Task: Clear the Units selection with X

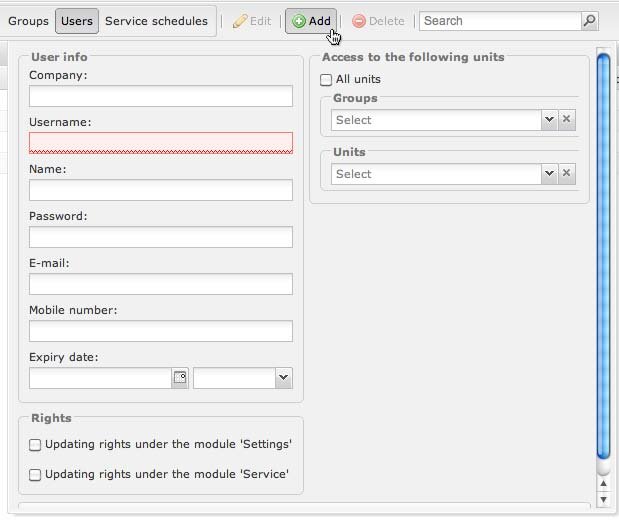Action: click(566, 174)
